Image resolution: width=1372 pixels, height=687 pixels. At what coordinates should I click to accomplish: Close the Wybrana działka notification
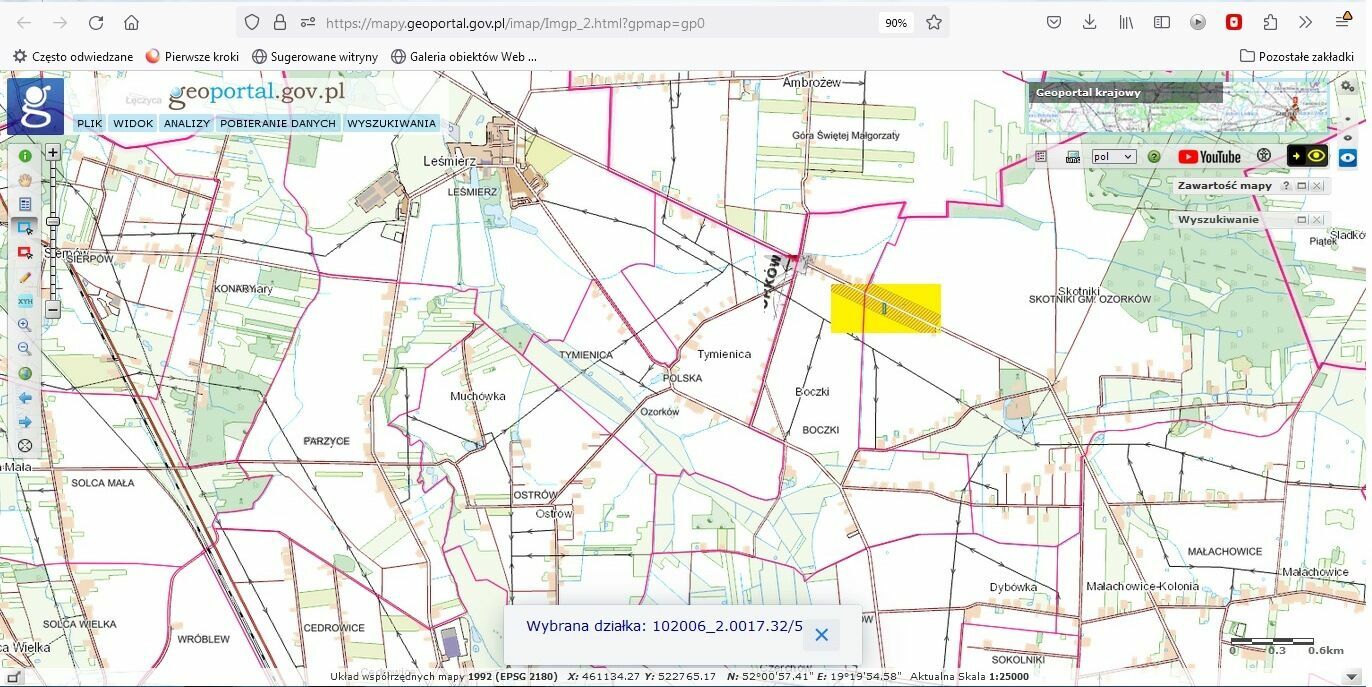(821, 635)
